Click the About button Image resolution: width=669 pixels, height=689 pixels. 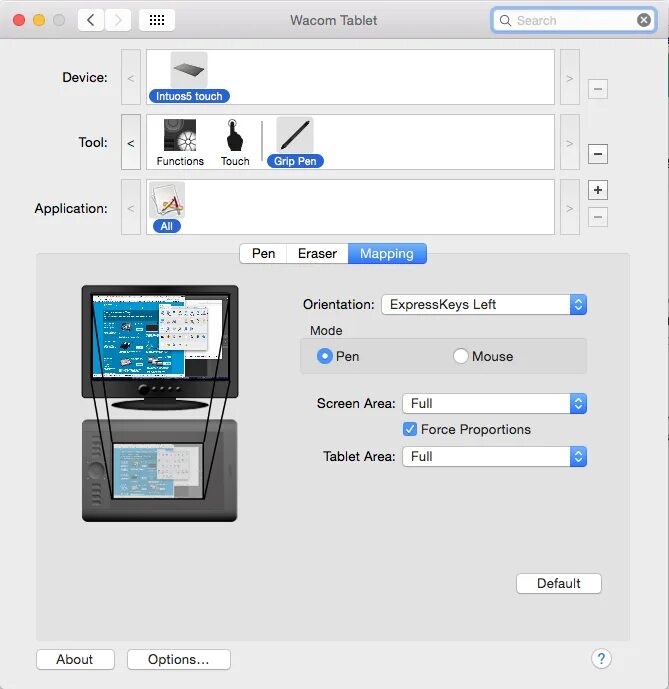(x=75, y=660)
